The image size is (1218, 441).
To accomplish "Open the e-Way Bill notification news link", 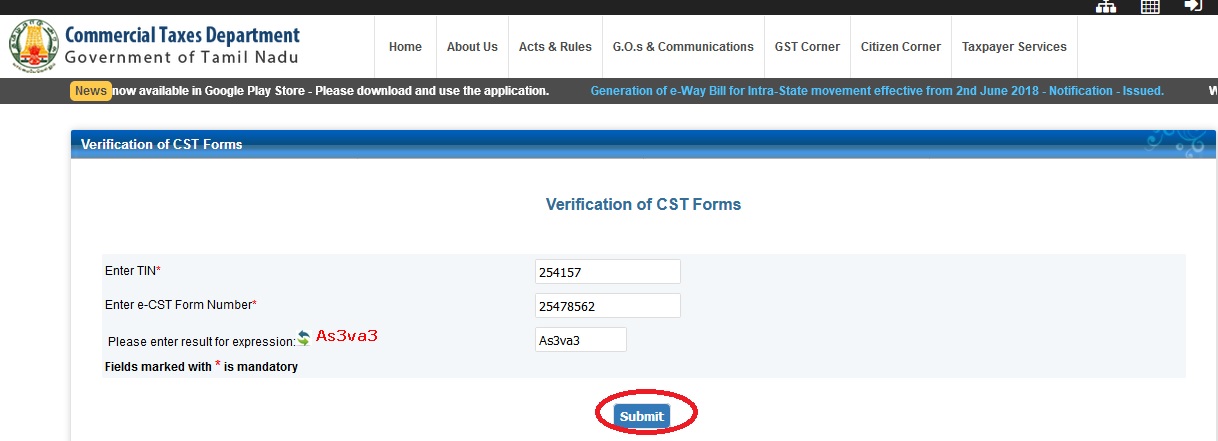I will [x=877, y=91].
